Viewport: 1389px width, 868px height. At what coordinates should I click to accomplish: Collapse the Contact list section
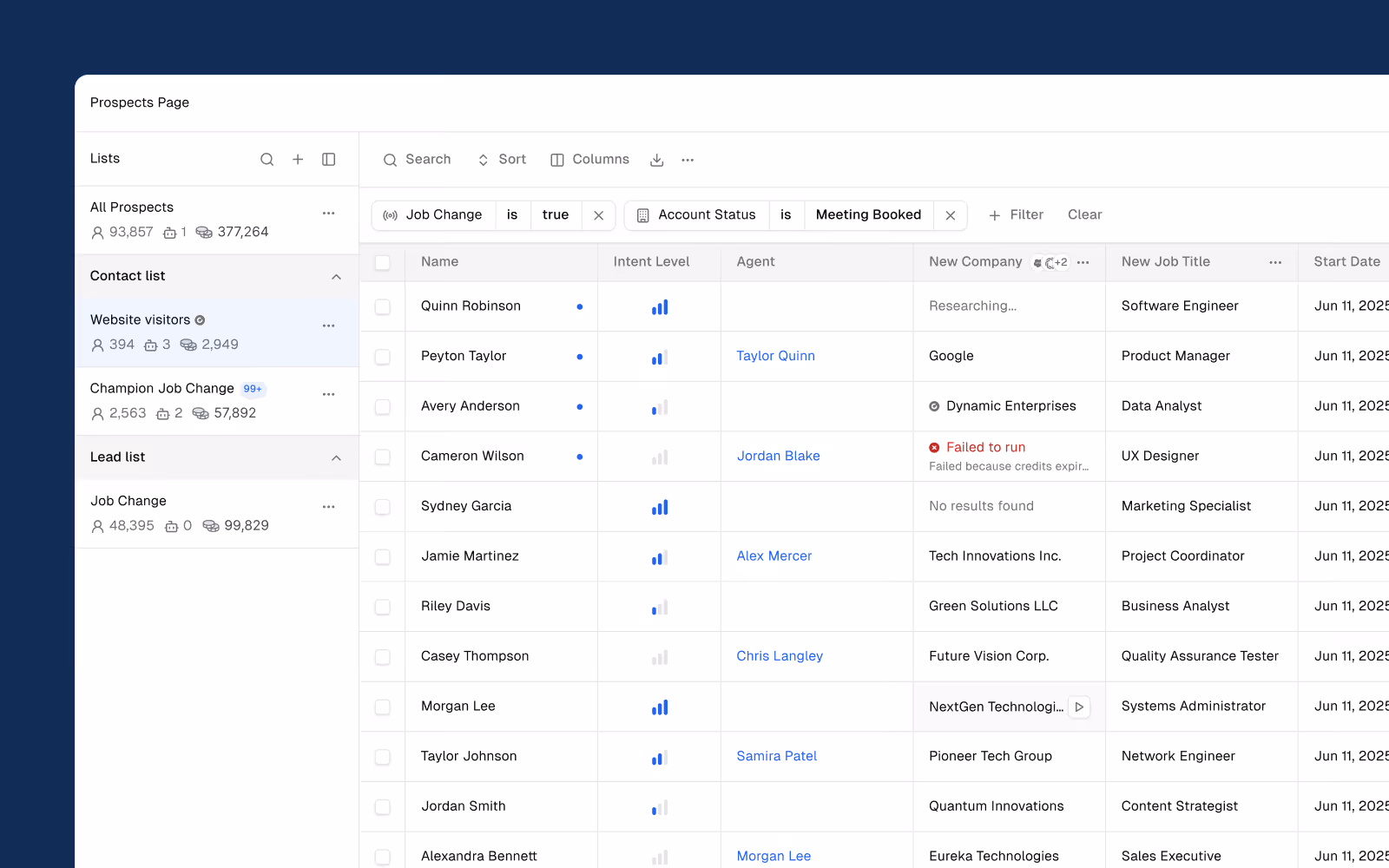click(337, 277)
